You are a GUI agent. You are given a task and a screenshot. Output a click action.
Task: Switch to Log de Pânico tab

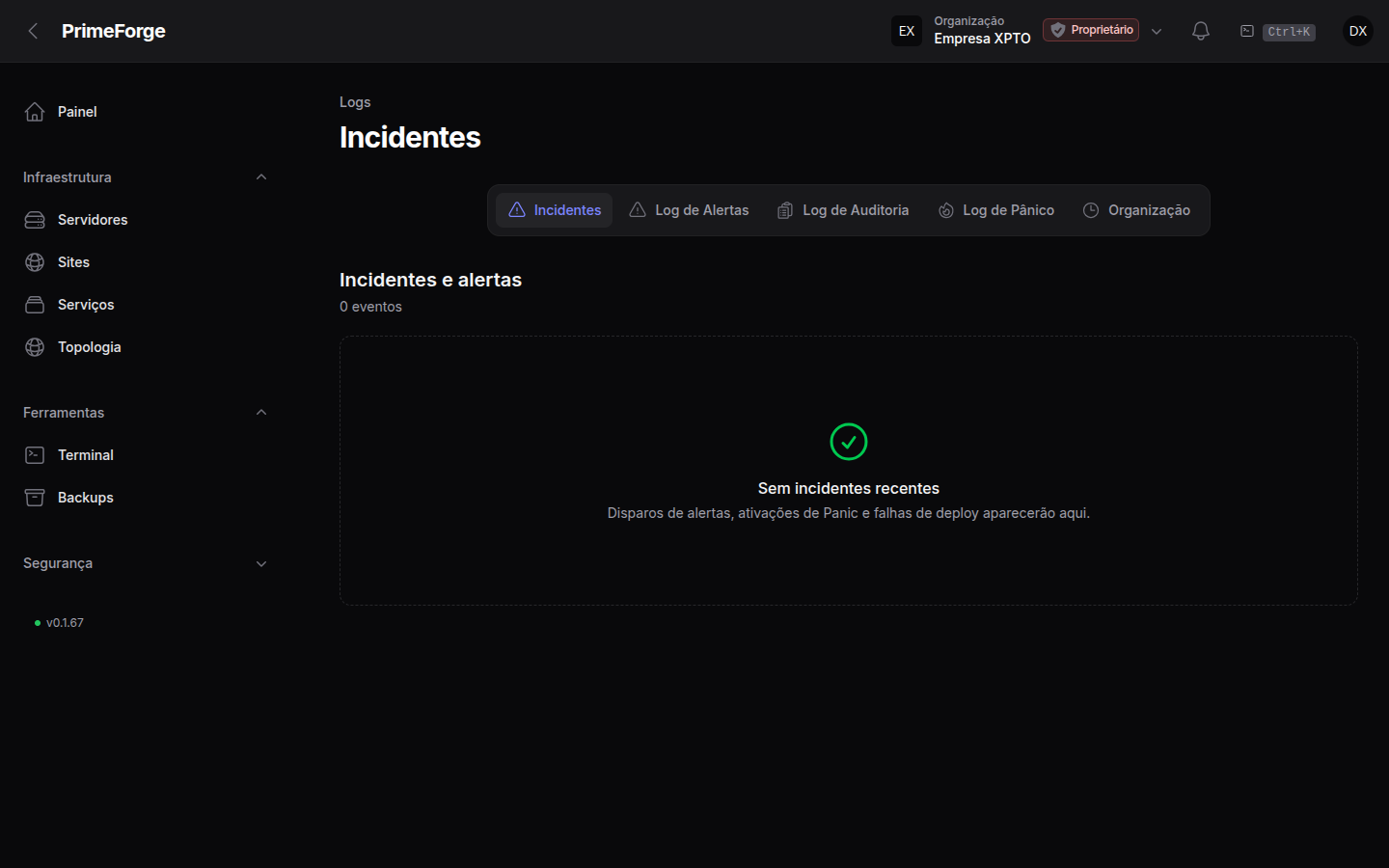pos(996,210)
